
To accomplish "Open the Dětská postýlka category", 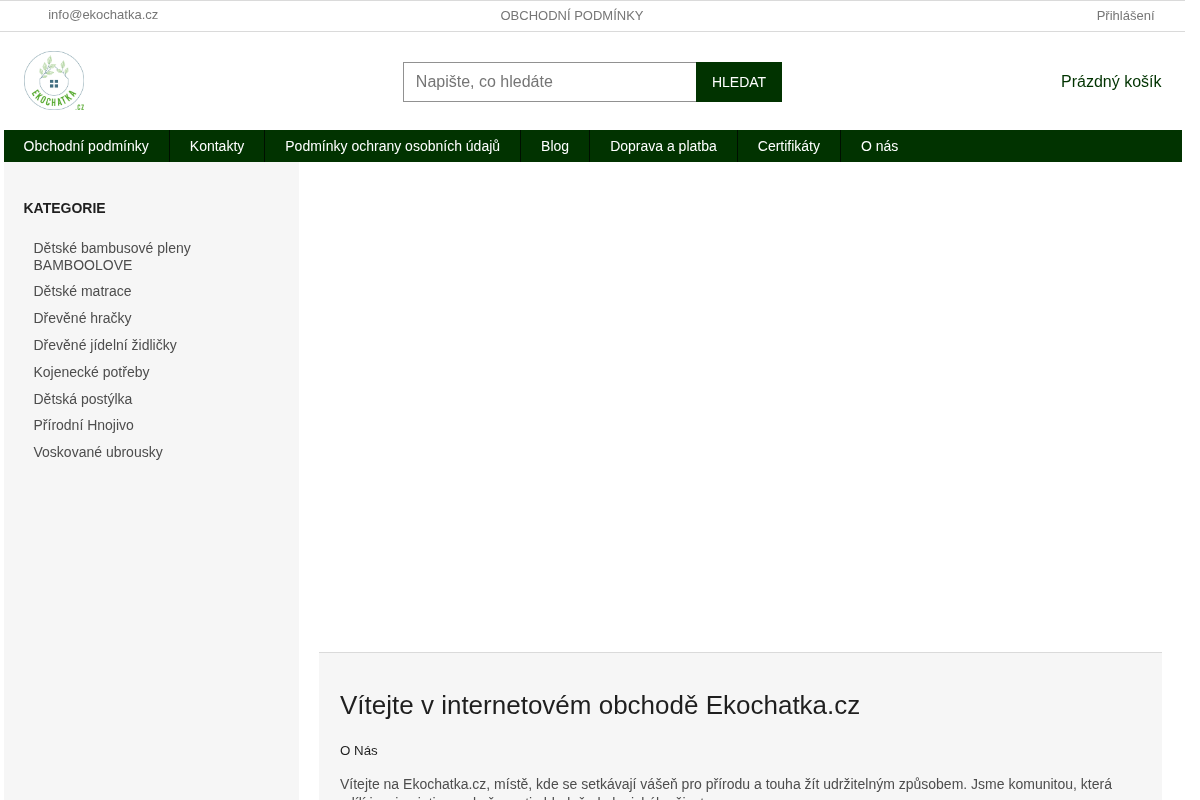I will pos(83,399).
